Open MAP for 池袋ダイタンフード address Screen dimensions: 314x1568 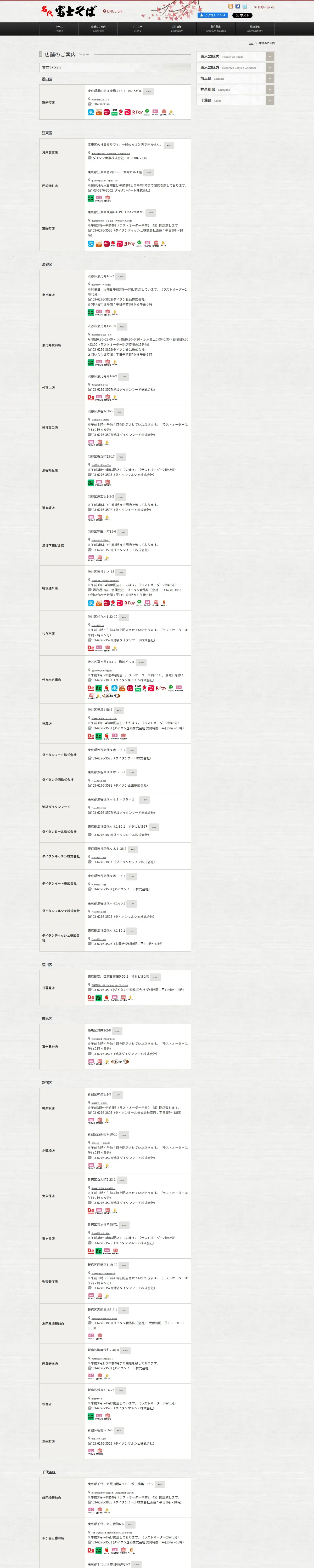tap(144, 800)
